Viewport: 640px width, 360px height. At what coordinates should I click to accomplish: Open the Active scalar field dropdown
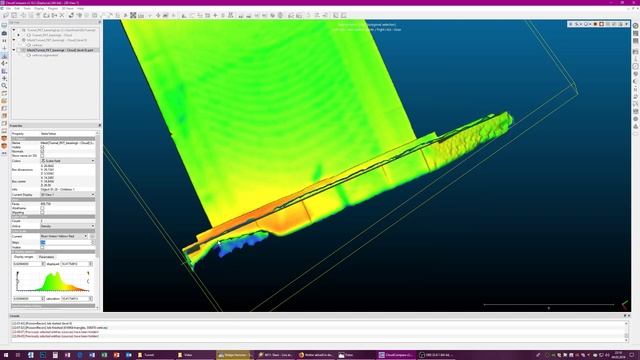pyautogui.click(x=67, y=226)
